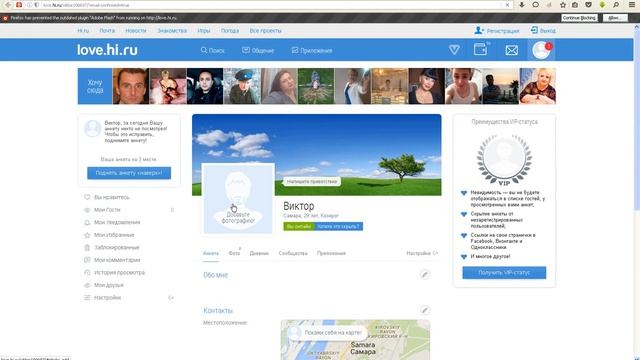
Task: Click the "Continue Blocking" Flash button
Action: [x=579, y=18]
